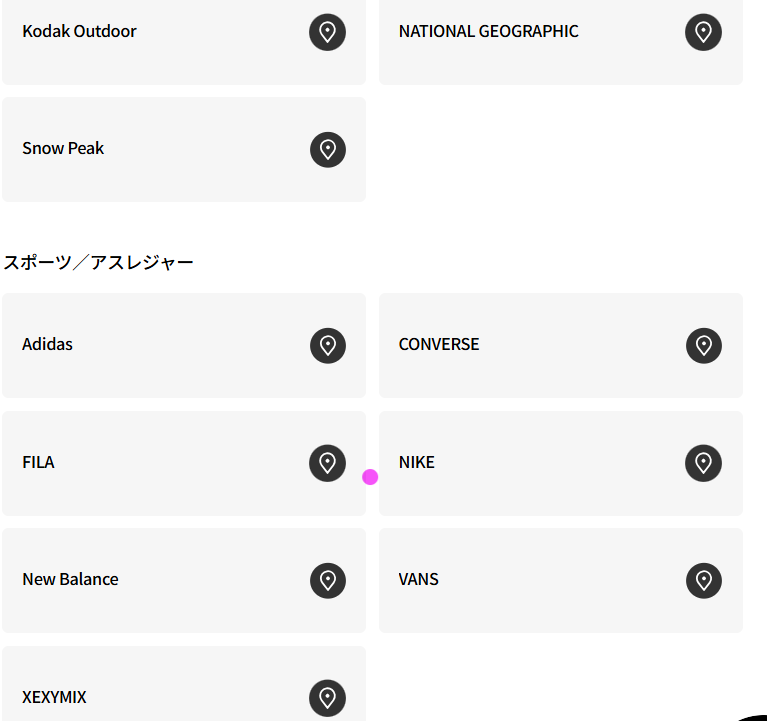Open New Balance location pin icon
Viewport: 767px width, 721px height.
click(x=327, y=580)
